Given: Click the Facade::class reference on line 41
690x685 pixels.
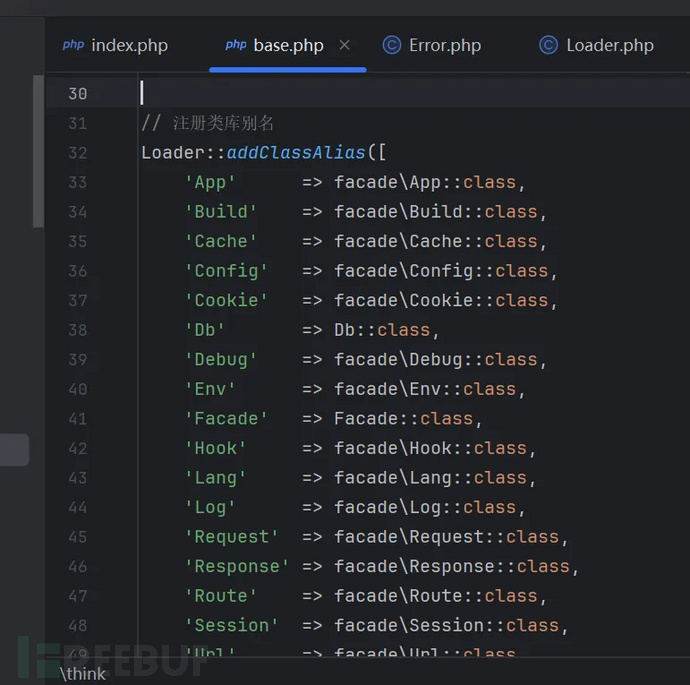Looking at the screenshot, I should pyautogui.click(x=402, y=419).
